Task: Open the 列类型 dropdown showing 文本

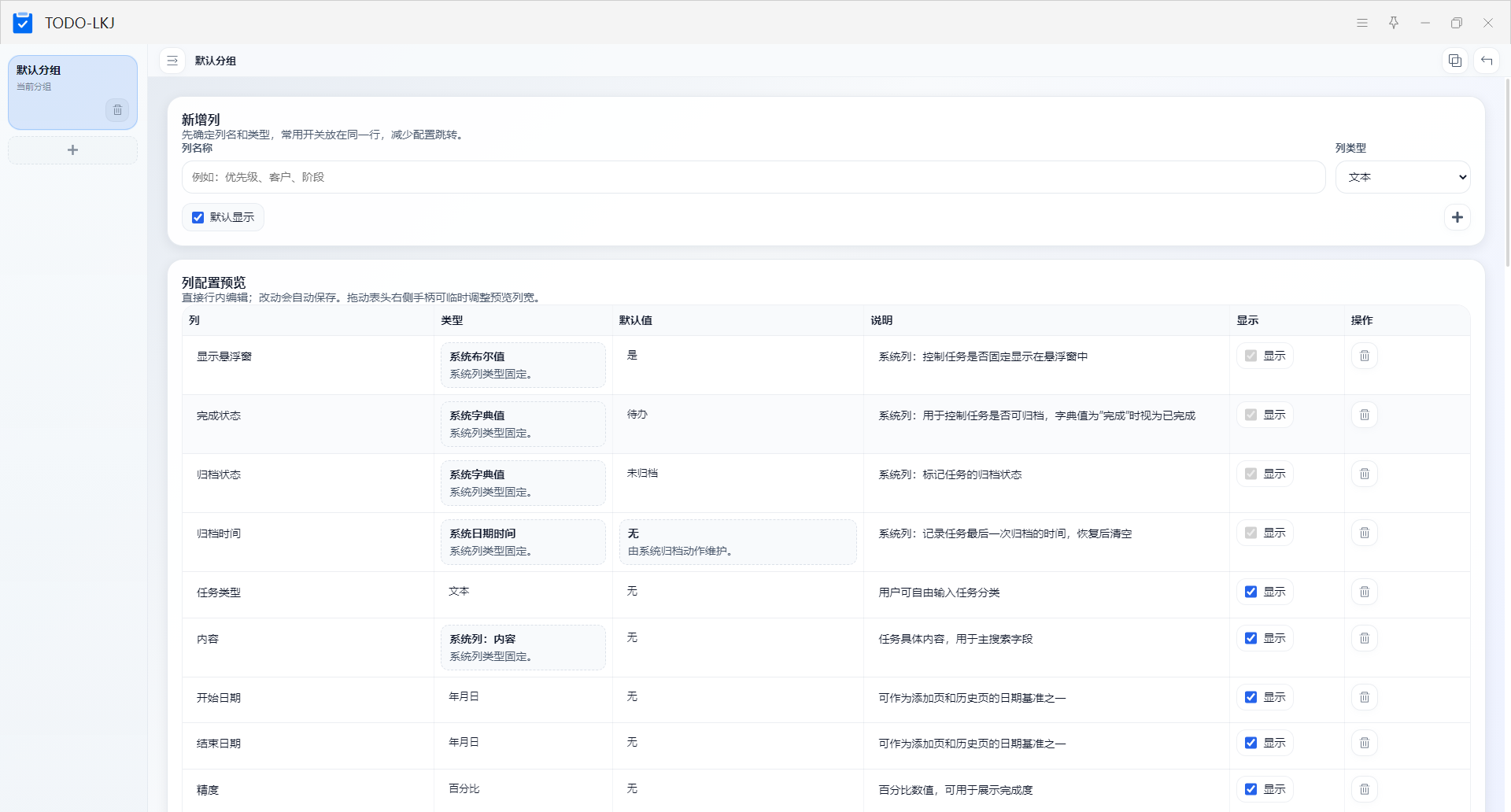Action: pos(1402,177)
